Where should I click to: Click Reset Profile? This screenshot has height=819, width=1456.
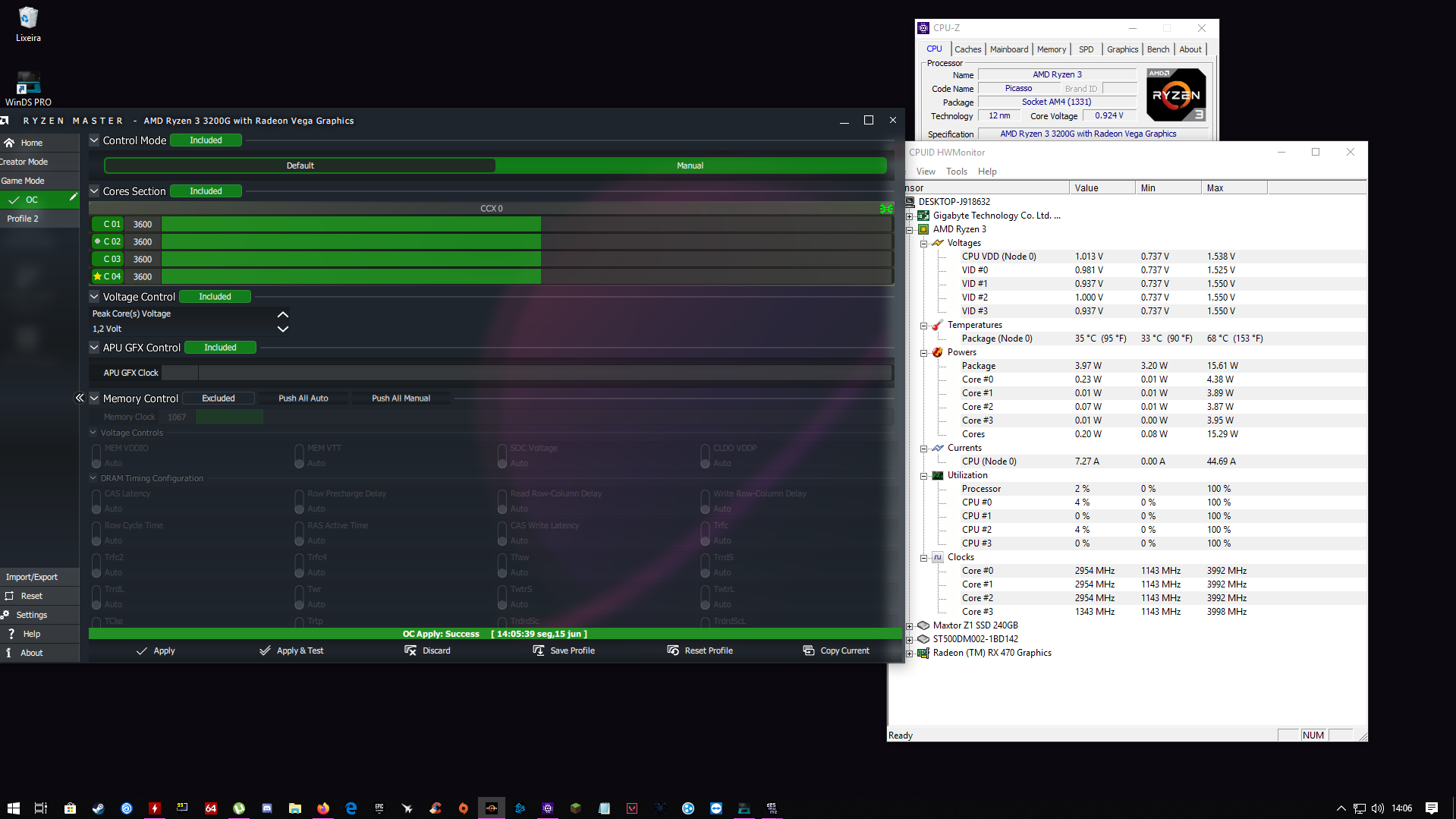(700, 650)
